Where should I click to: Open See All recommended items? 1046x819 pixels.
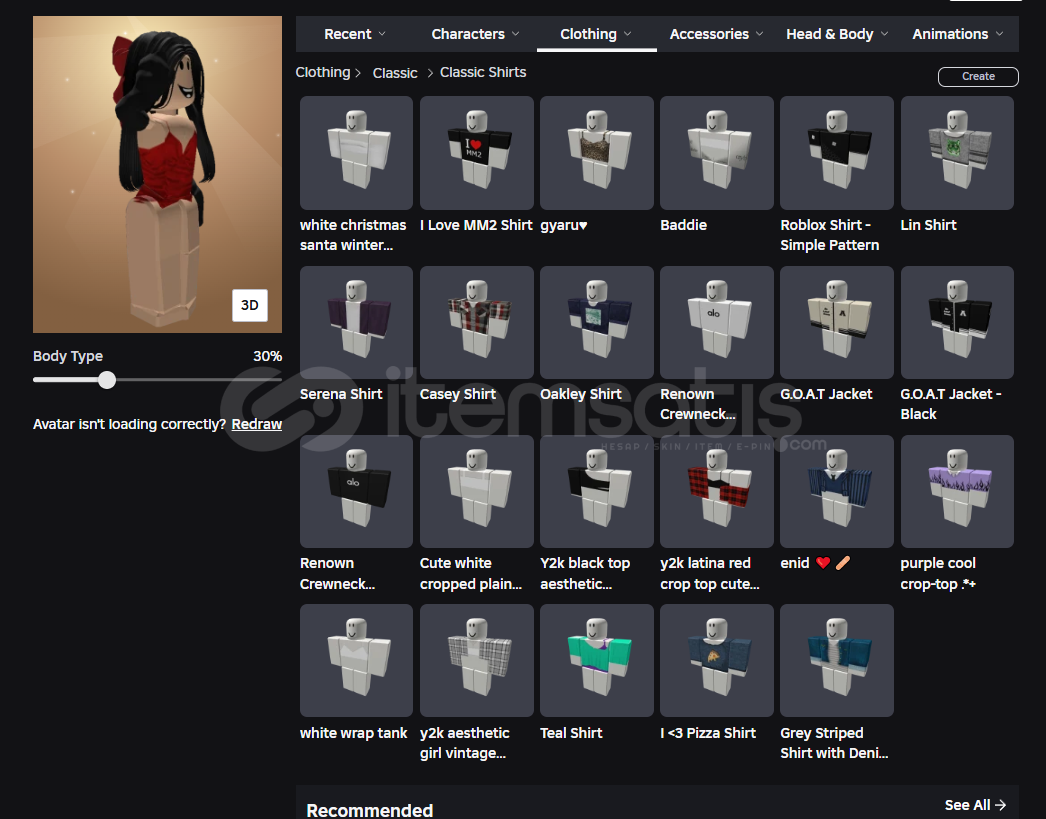(x=975, y=806)
